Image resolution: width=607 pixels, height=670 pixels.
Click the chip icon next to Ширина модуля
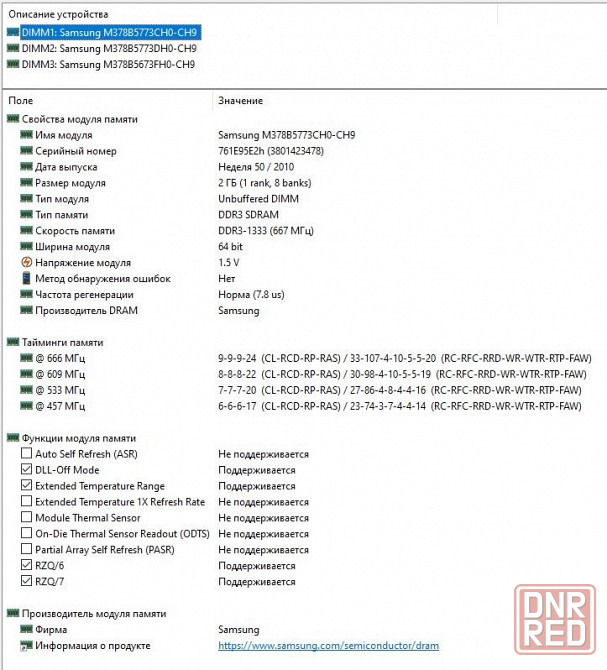pos(26,246)
